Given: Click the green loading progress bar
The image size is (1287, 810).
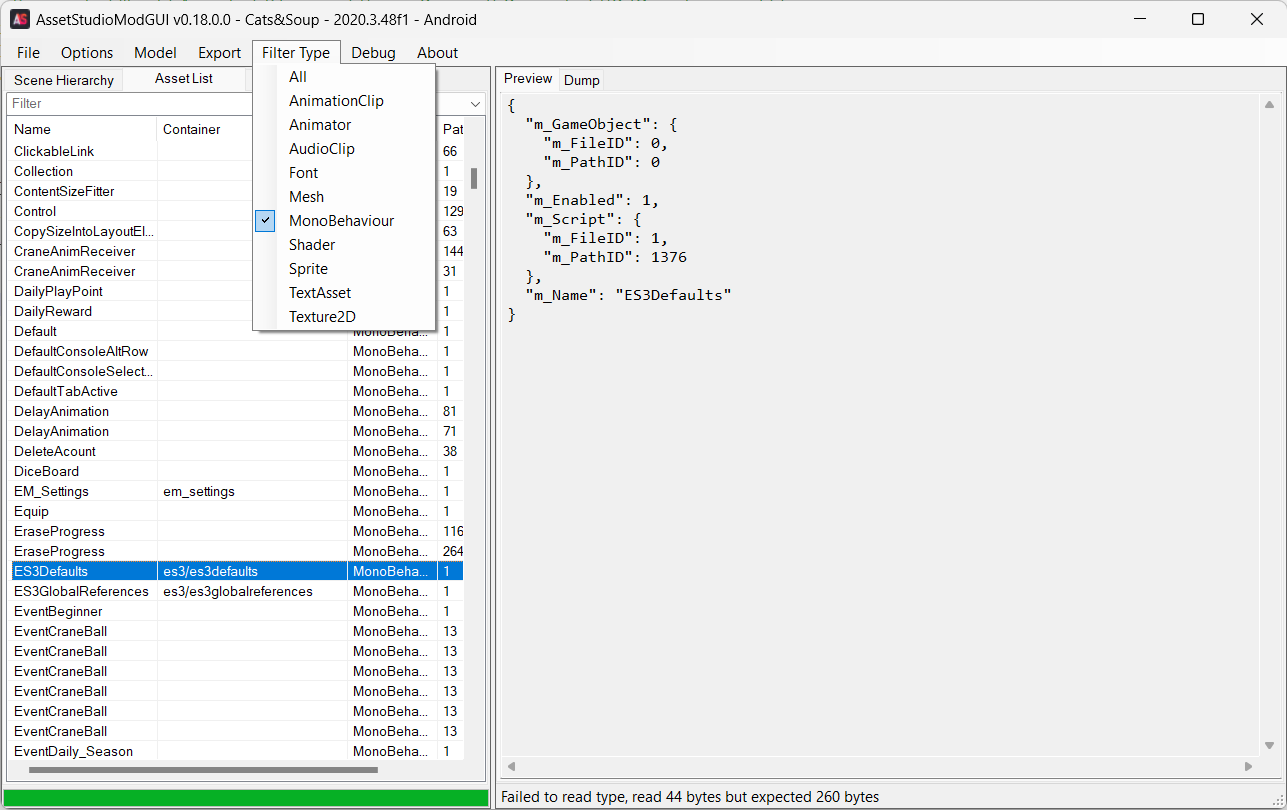Looking at the screenshot, I should pyautogui.click(x=247, y=797).
